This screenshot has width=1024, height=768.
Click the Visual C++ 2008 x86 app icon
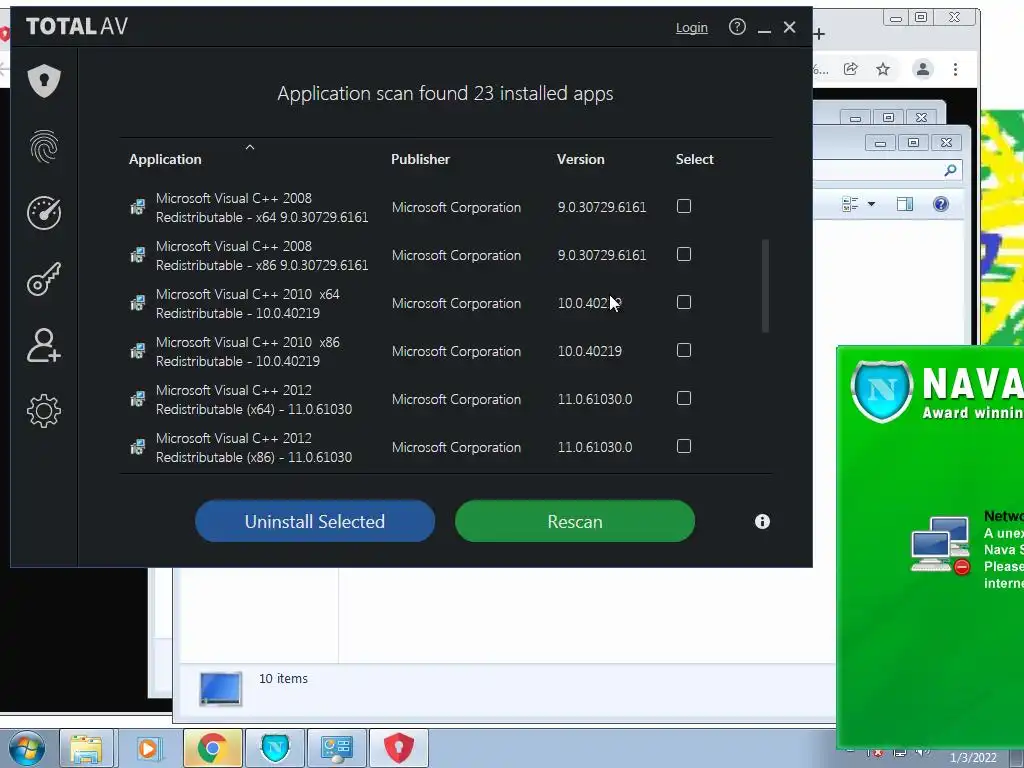[x=138, y=255]
